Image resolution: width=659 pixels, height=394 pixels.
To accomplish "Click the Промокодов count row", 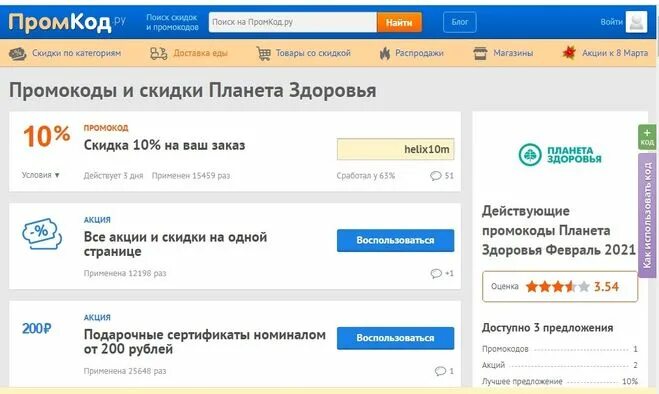I will (560, 349).
